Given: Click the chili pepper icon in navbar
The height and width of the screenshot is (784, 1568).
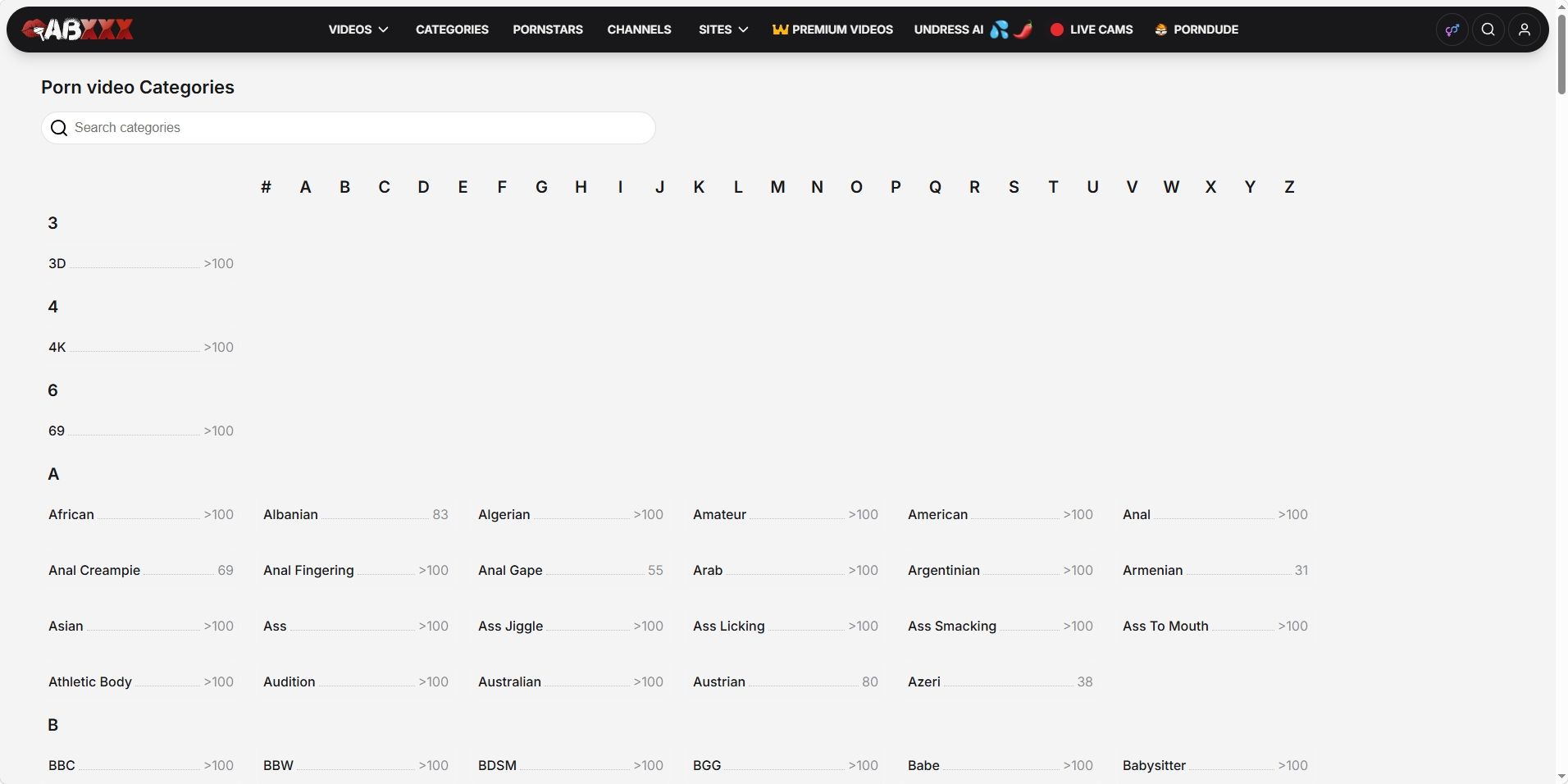Looking at the screenshot, I should [1023, 30].
